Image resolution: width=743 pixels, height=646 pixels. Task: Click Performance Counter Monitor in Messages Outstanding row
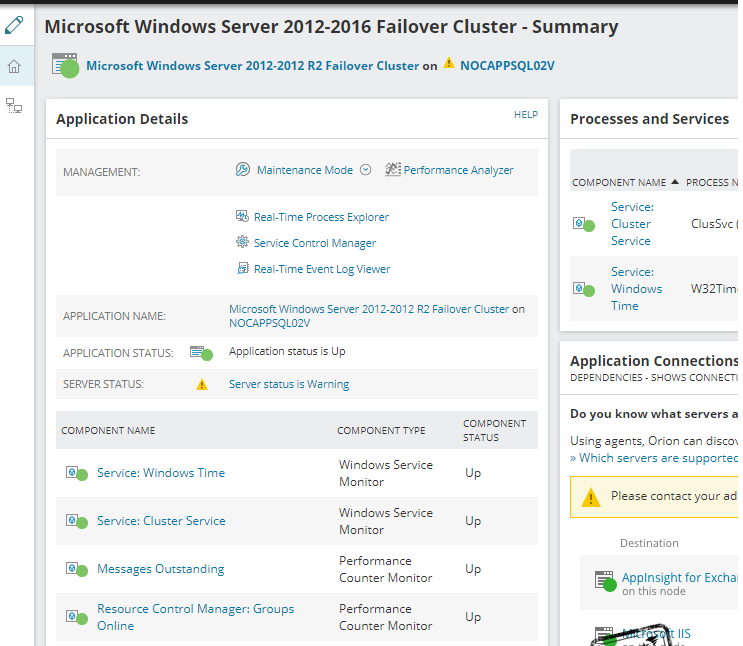click(386, 569)
